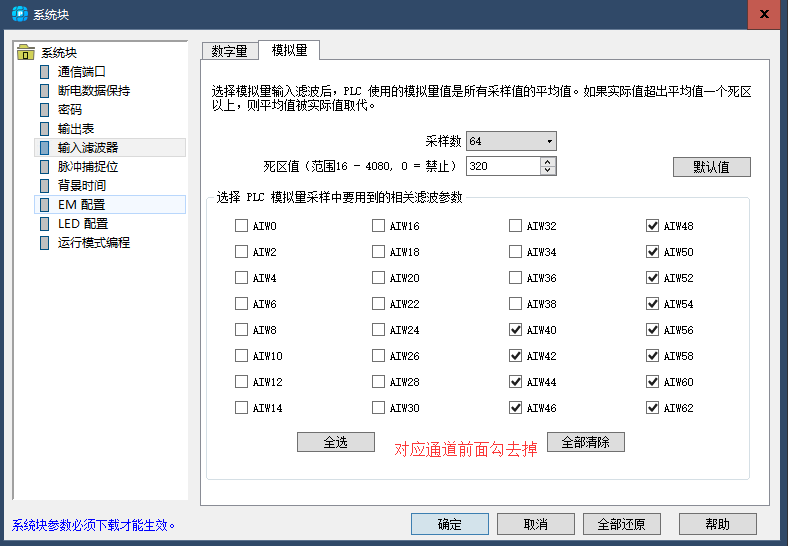Uncheck the AIW56 checkbox
Screen dimensions: 789x546
[653, 330]
